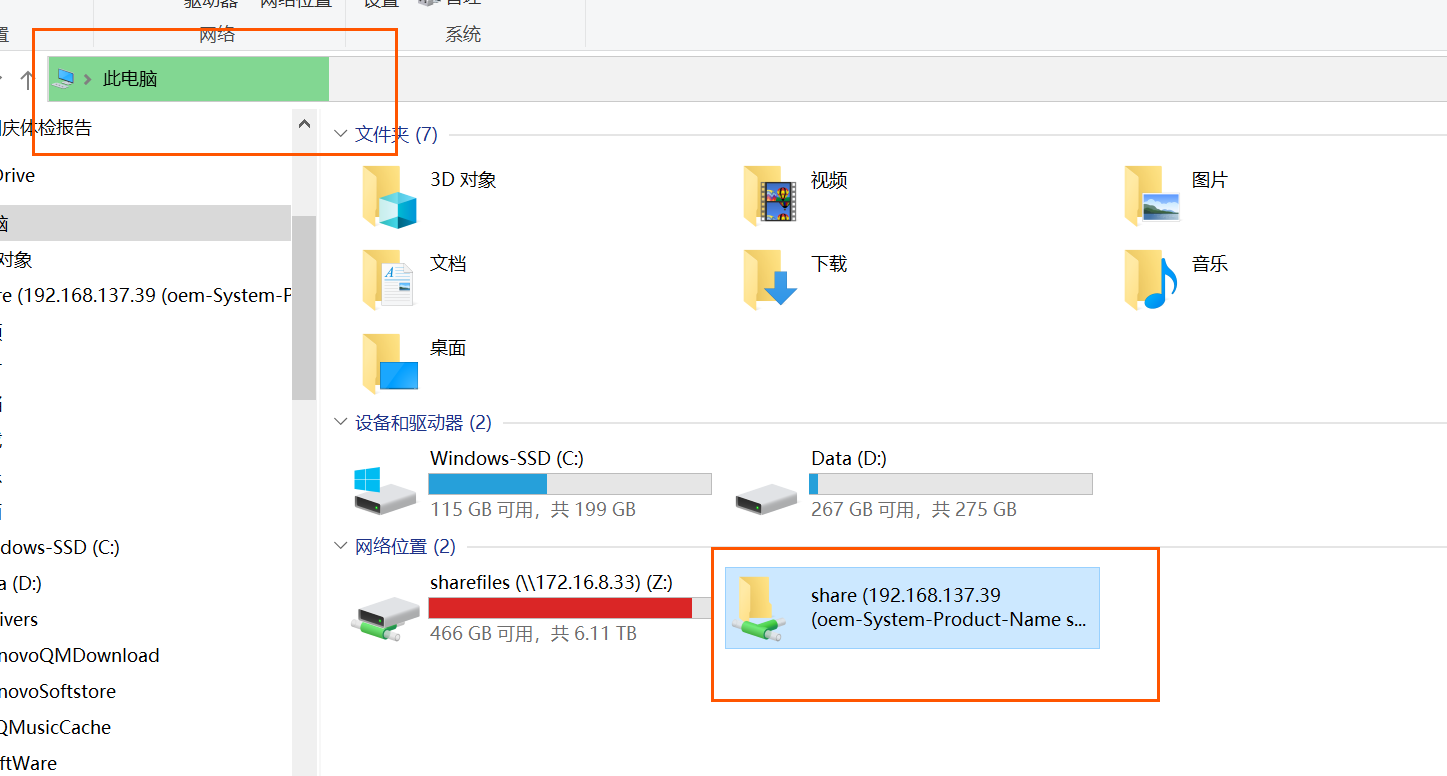This screenshot has height=776, width=1447.
Task: Collapse the 设备和驱动器 (2) group
Action: coord(342,422)
